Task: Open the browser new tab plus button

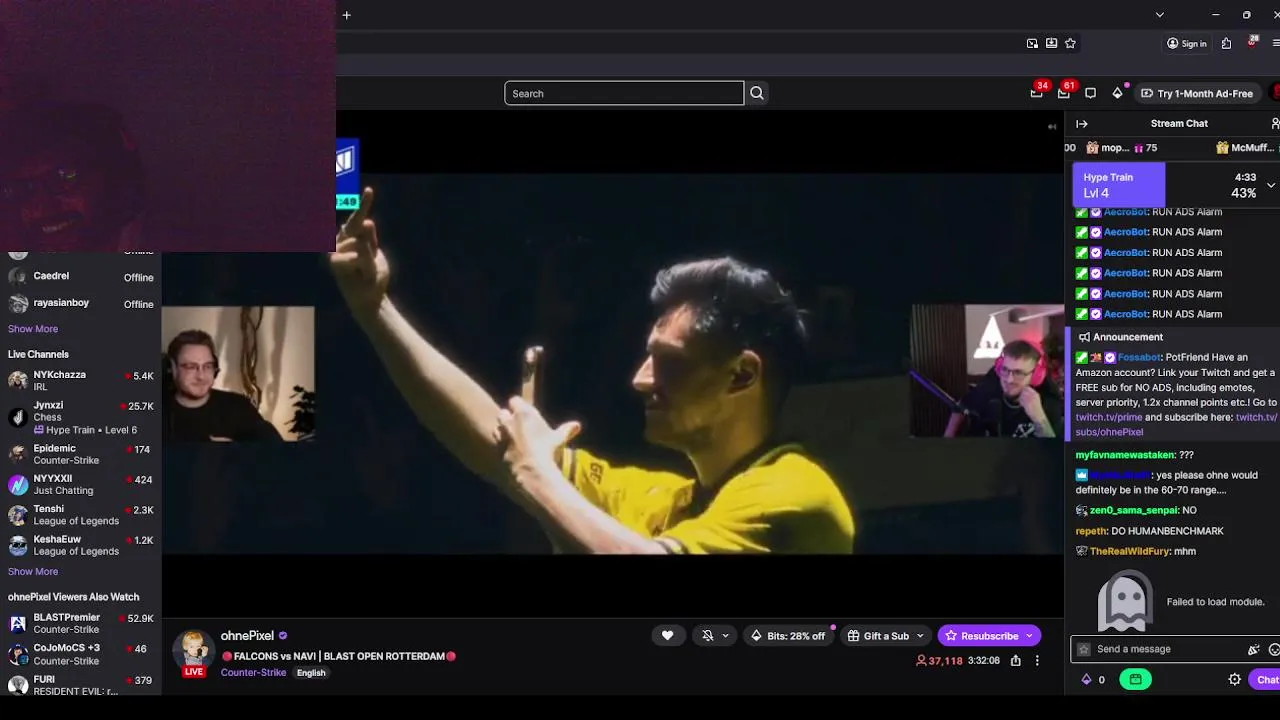Action: tap(347, 15)
